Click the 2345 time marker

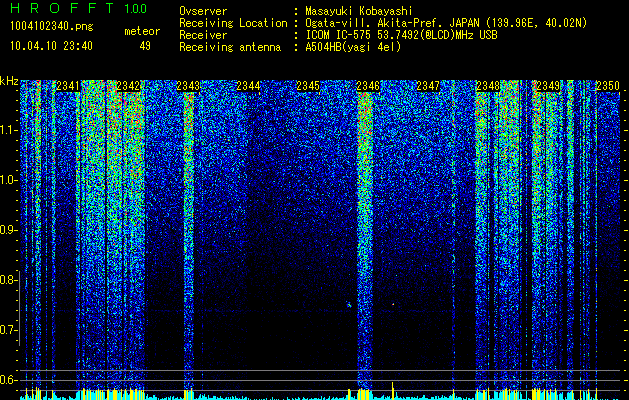308,86
